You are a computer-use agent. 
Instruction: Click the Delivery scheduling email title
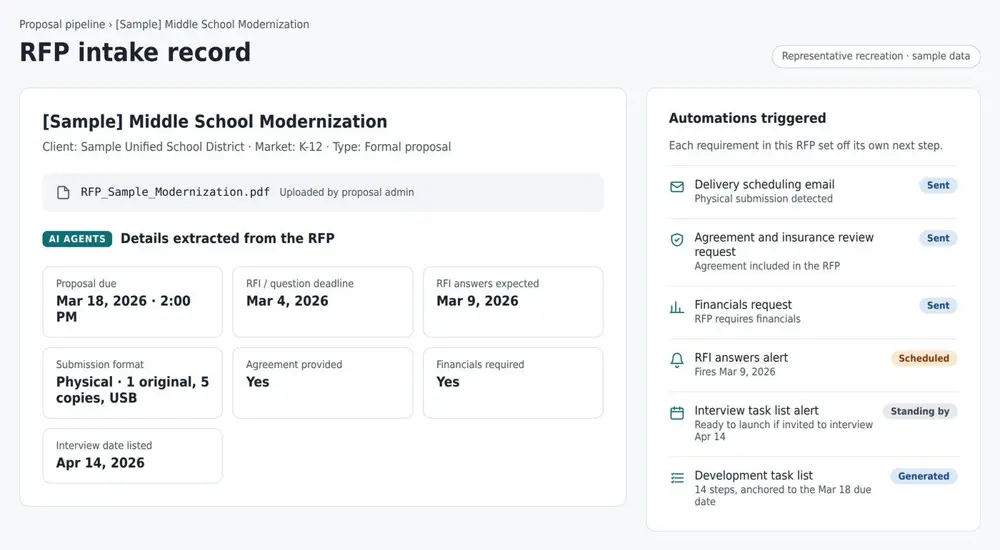click(x=764, y=184)
